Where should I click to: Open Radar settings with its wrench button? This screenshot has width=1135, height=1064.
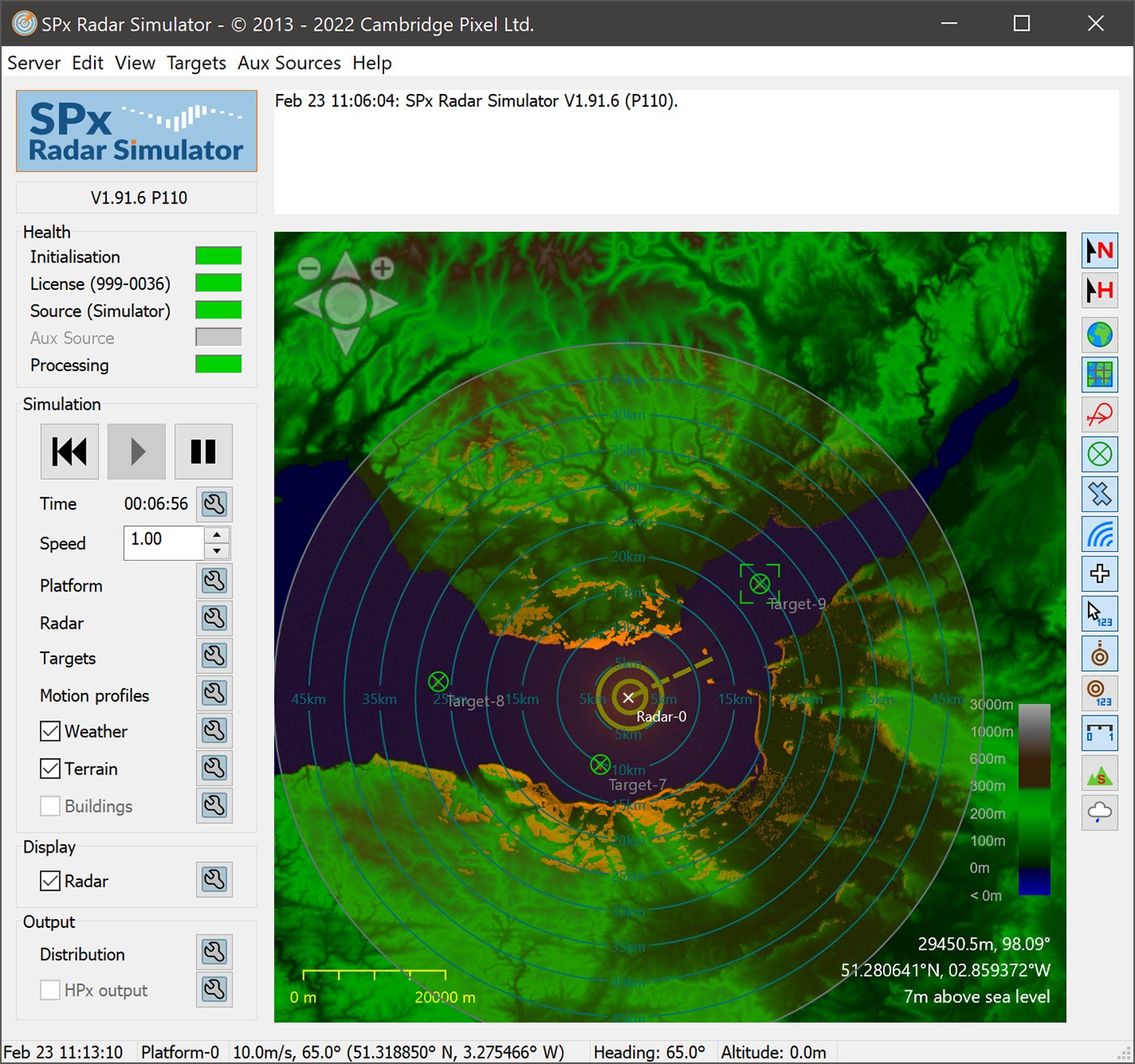point(214,617)
